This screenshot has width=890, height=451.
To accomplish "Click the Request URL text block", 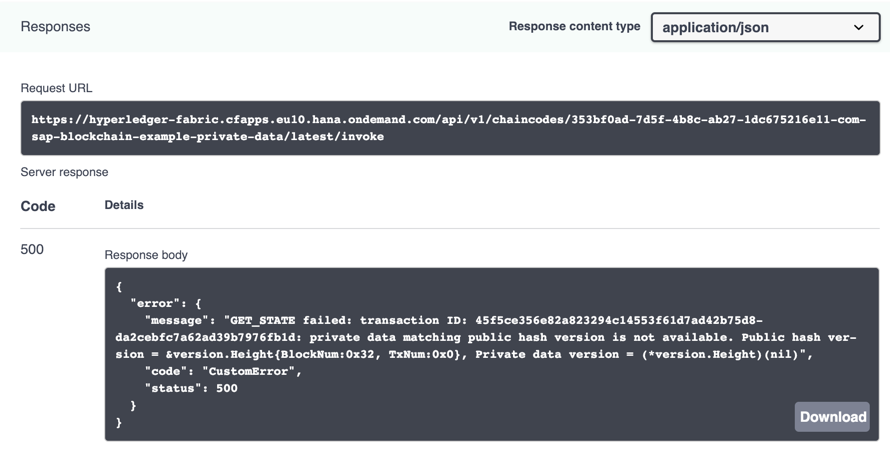I will [450, 128].
